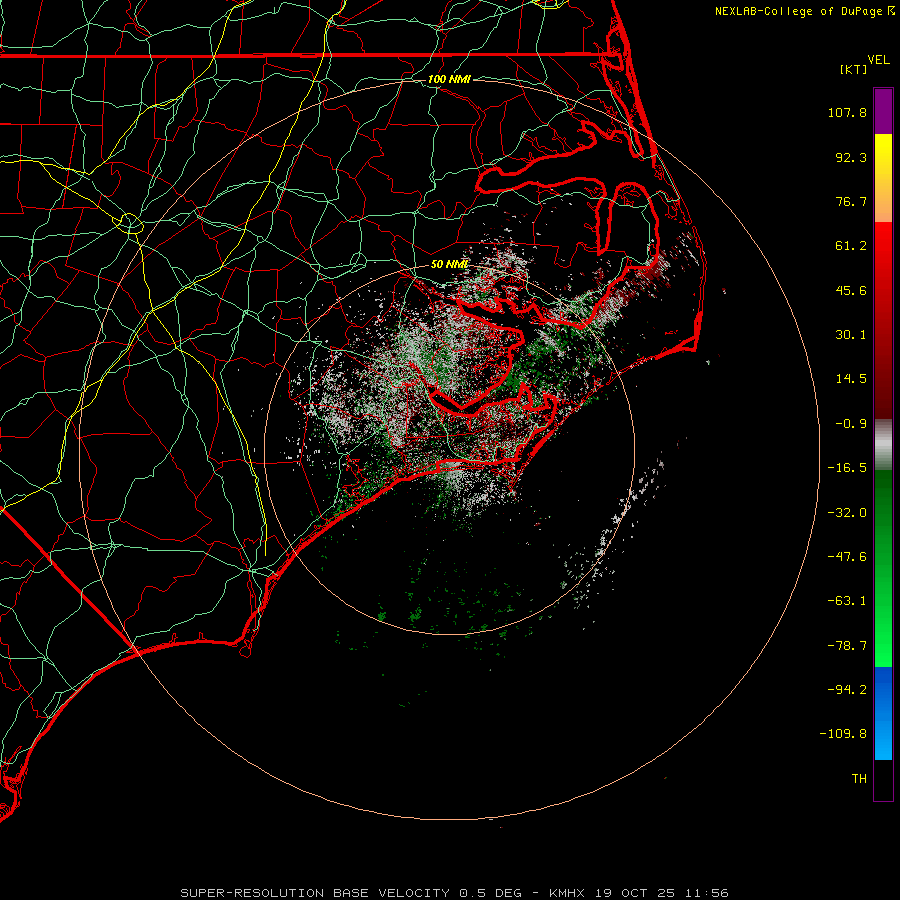Click the black TH color bar segment

(883, 779)
